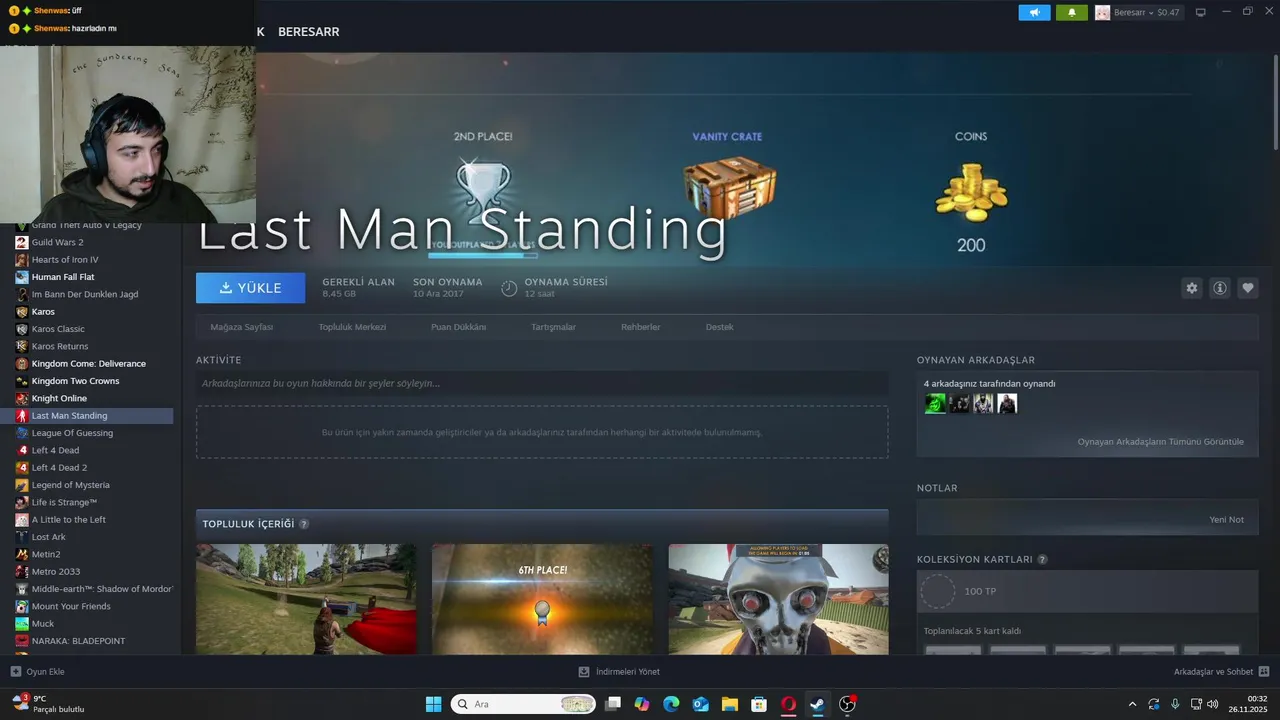Click the Muck game icon

tap(22, 624)
